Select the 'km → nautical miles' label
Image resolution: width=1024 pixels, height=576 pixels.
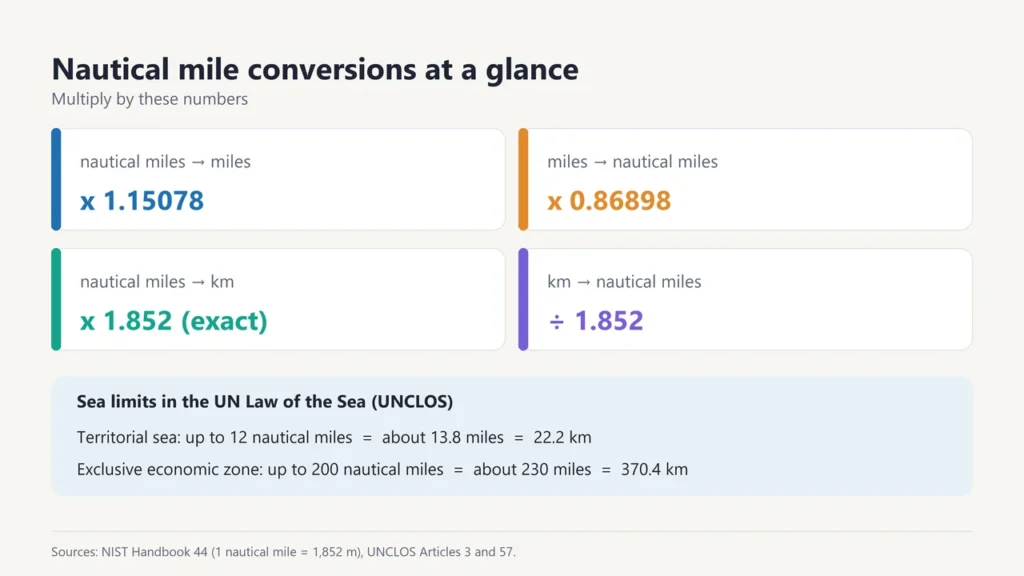(624, 281)
